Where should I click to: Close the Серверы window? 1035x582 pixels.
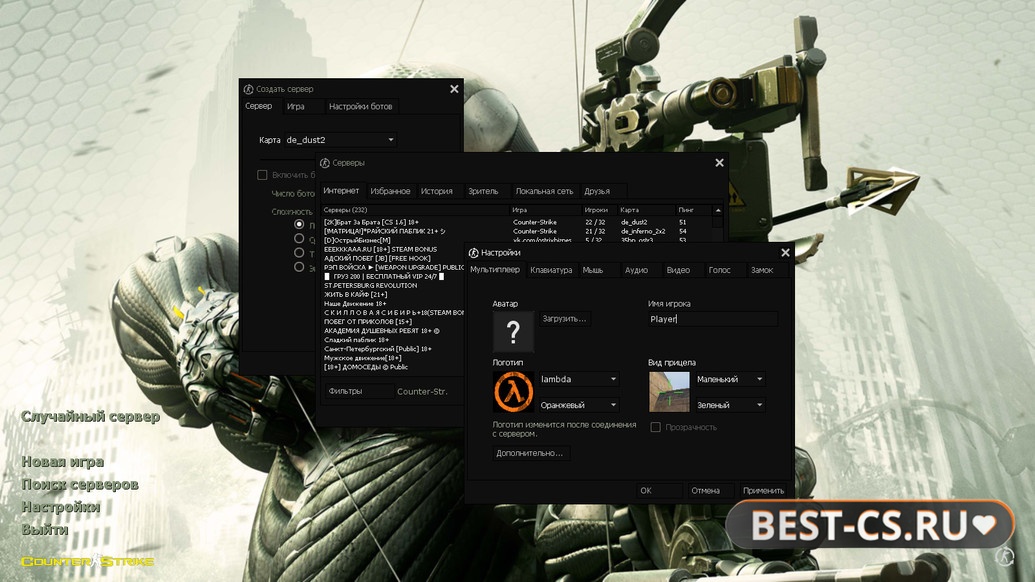(x=719, y=163)
